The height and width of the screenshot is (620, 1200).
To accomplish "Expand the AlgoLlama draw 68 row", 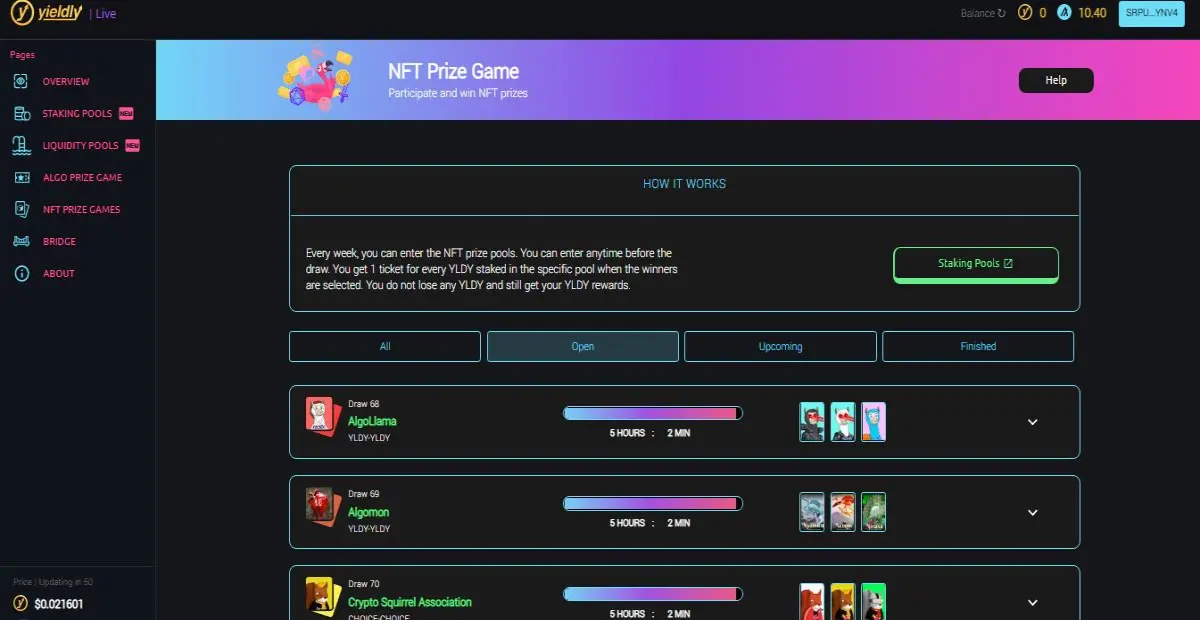I will point(1033,422).
